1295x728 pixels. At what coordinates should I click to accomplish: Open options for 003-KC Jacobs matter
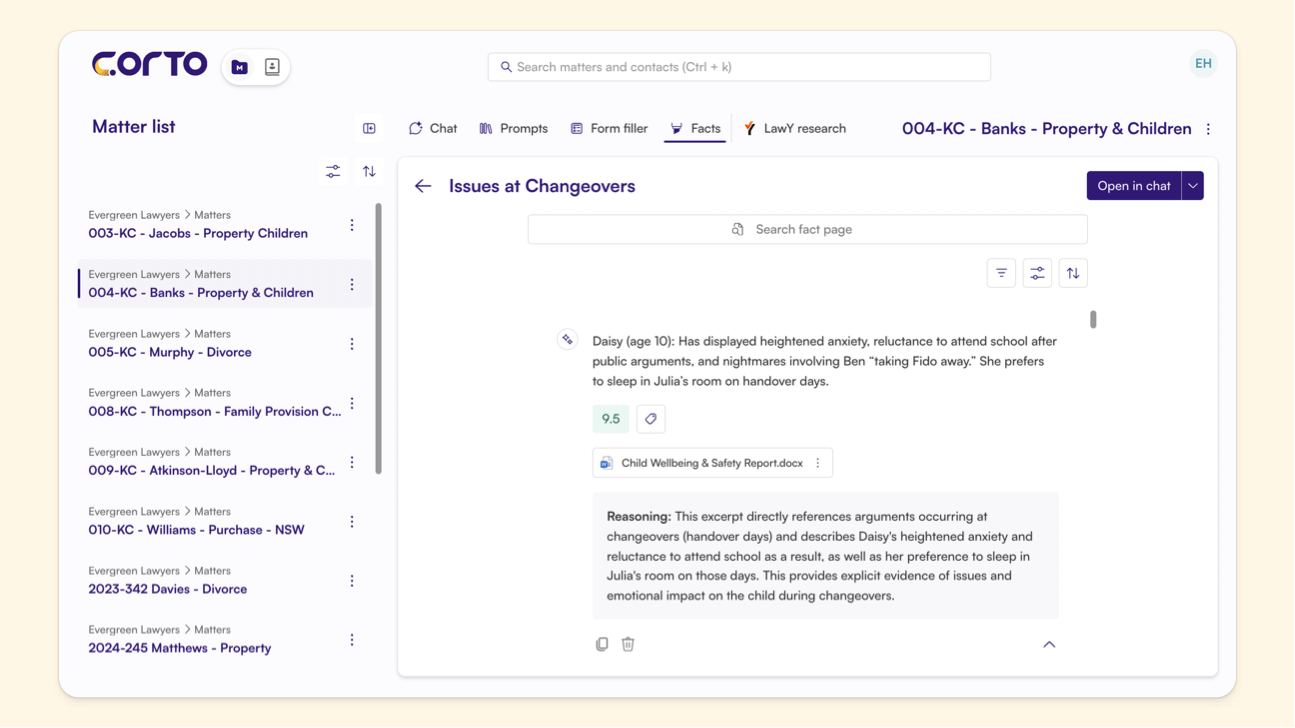[352, 225]
